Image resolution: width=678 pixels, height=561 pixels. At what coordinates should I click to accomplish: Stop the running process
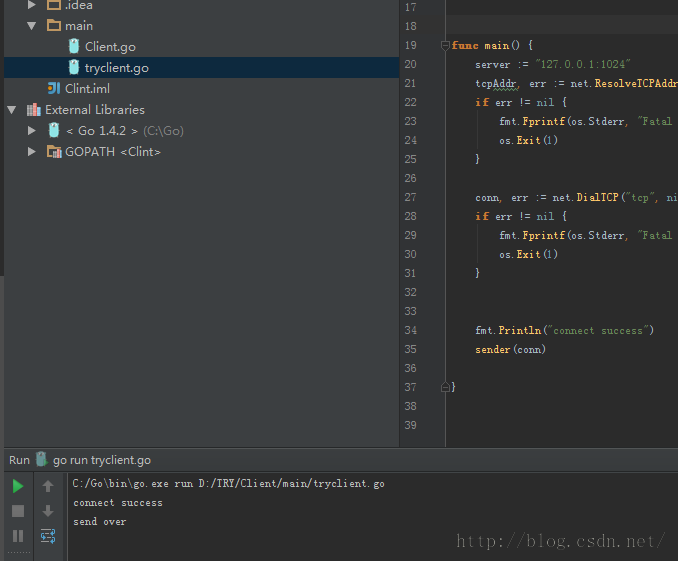[18, 511]
